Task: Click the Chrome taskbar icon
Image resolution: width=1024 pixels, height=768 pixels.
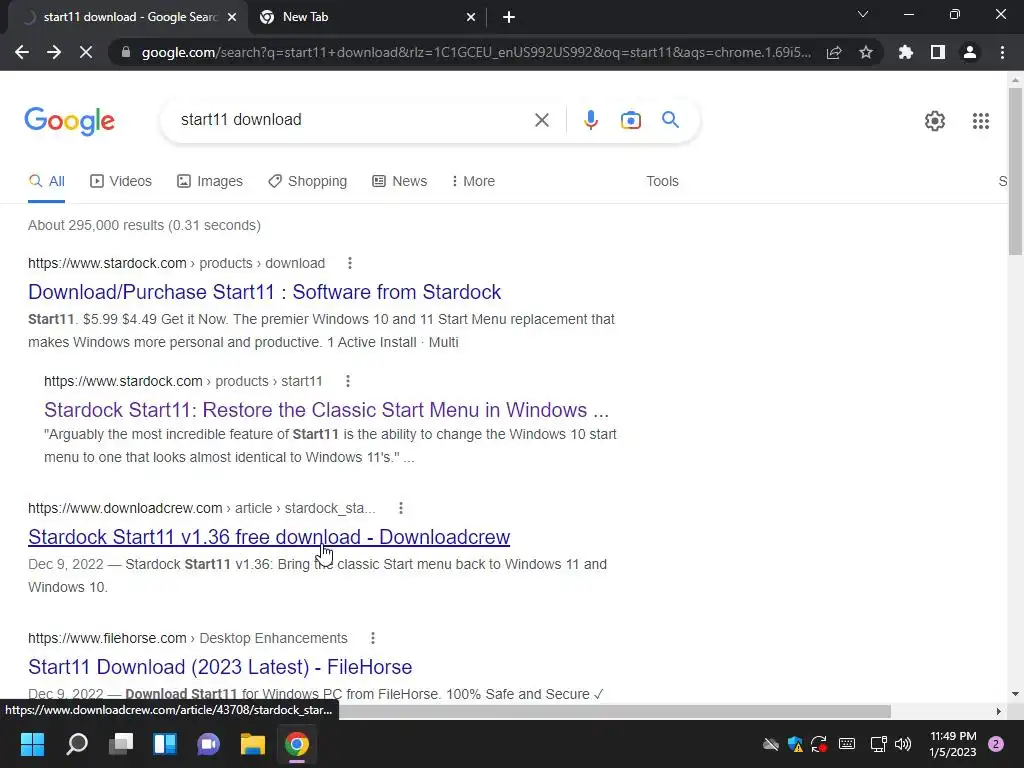Action: pyautogui.click(x=296, y=744)
